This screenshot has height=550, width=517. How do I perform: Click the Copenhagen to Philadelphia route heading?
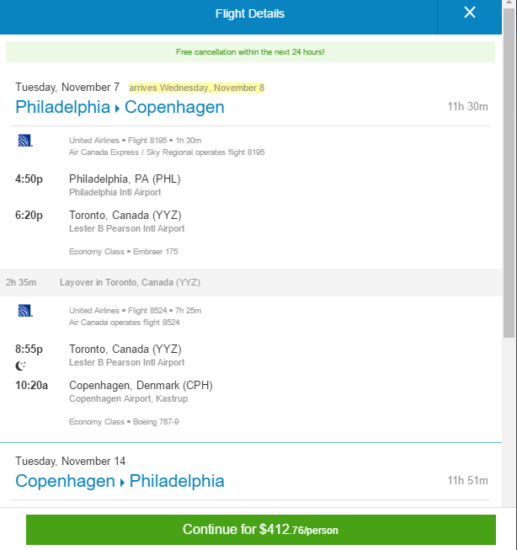point(120,481)
